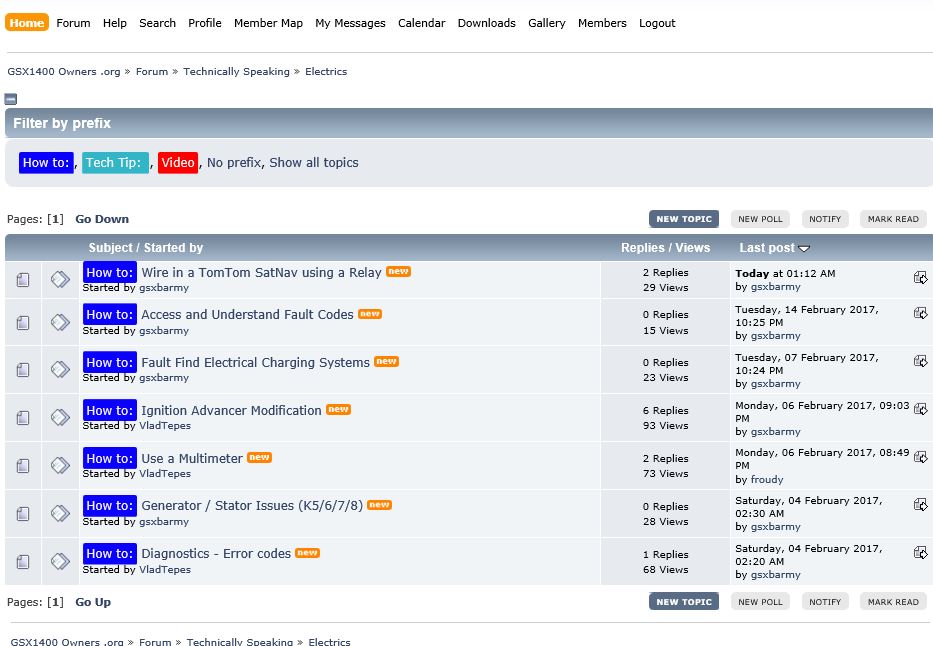Viewport: 933px width, 646px height.
Task: View froudy's profile from last post column
Action: point(766,479)
